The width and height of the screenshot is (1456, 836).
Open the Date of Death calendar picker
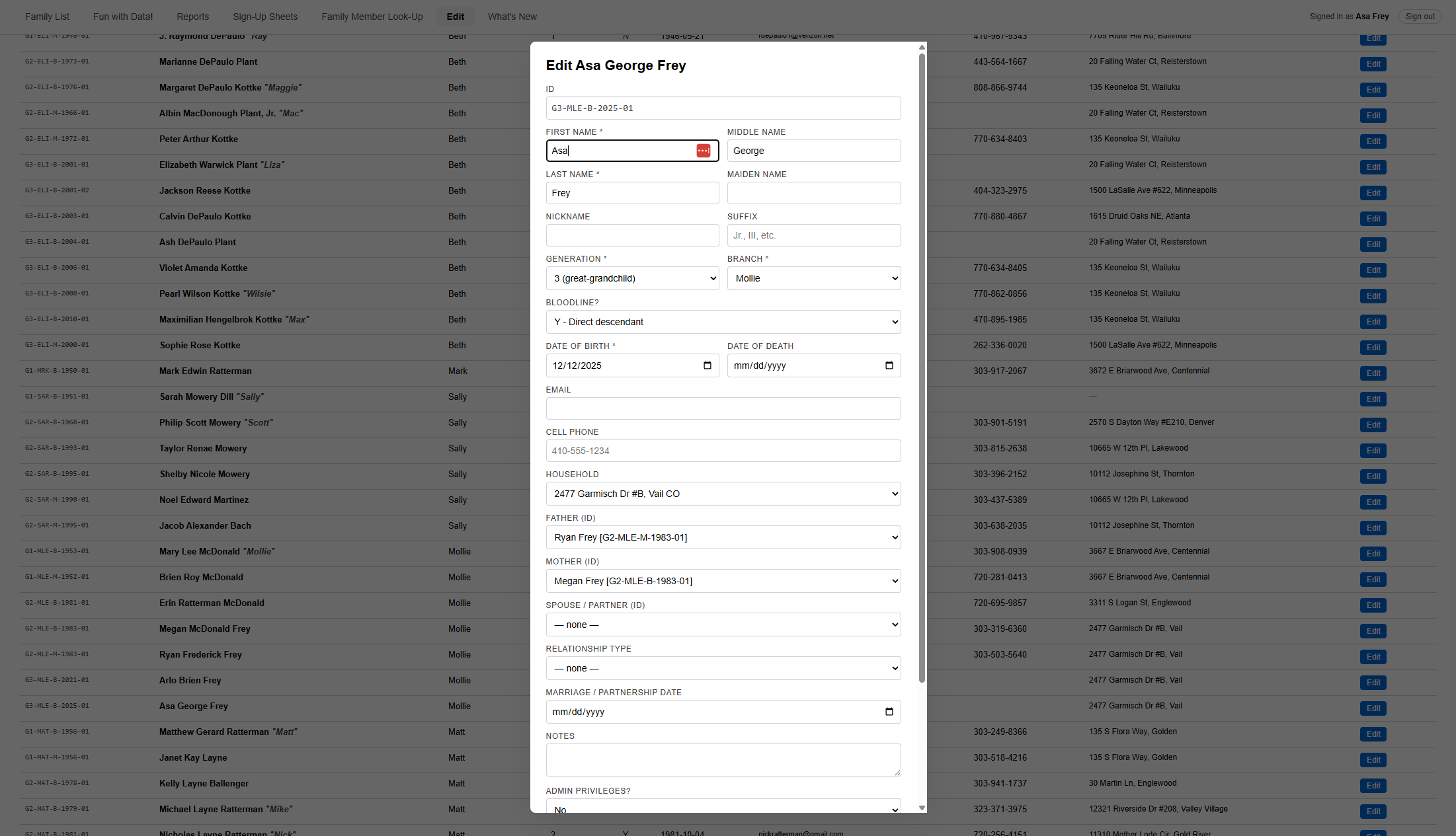889,365
